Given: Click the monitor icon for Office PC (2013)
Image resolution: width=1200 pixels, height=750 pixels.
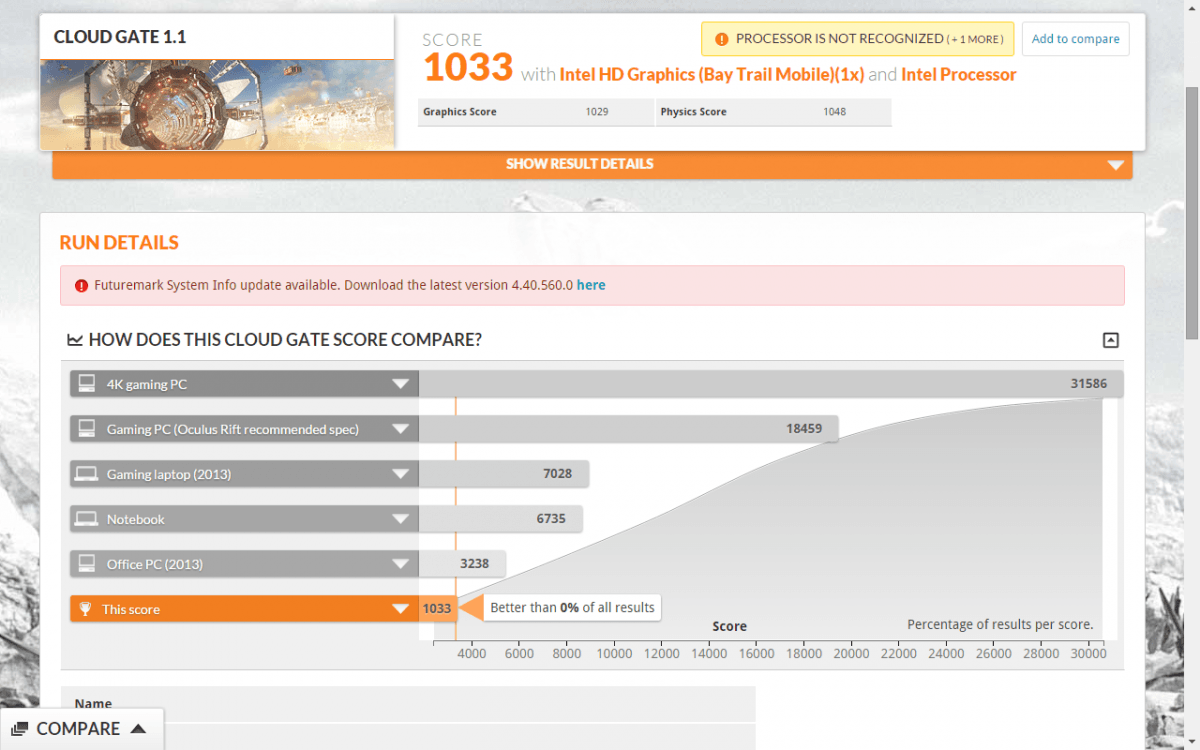Looking at the screenshot, I should (x=87, y=564).
